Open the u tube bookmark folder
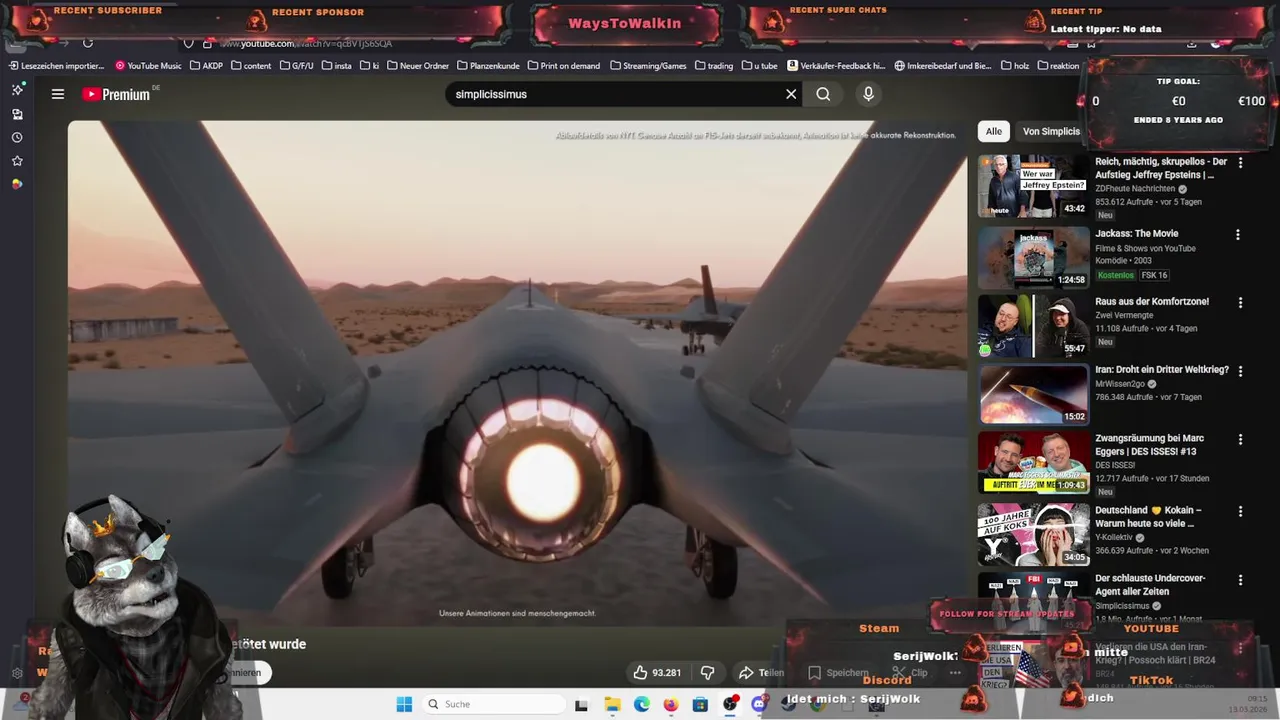This screenshot has height=720, width=1280. click(759, 66)
